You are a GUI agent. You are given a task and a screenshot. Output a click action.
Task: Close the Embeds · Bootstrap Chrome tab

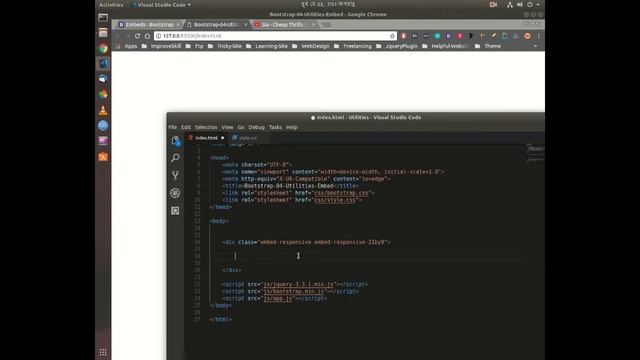178,25
